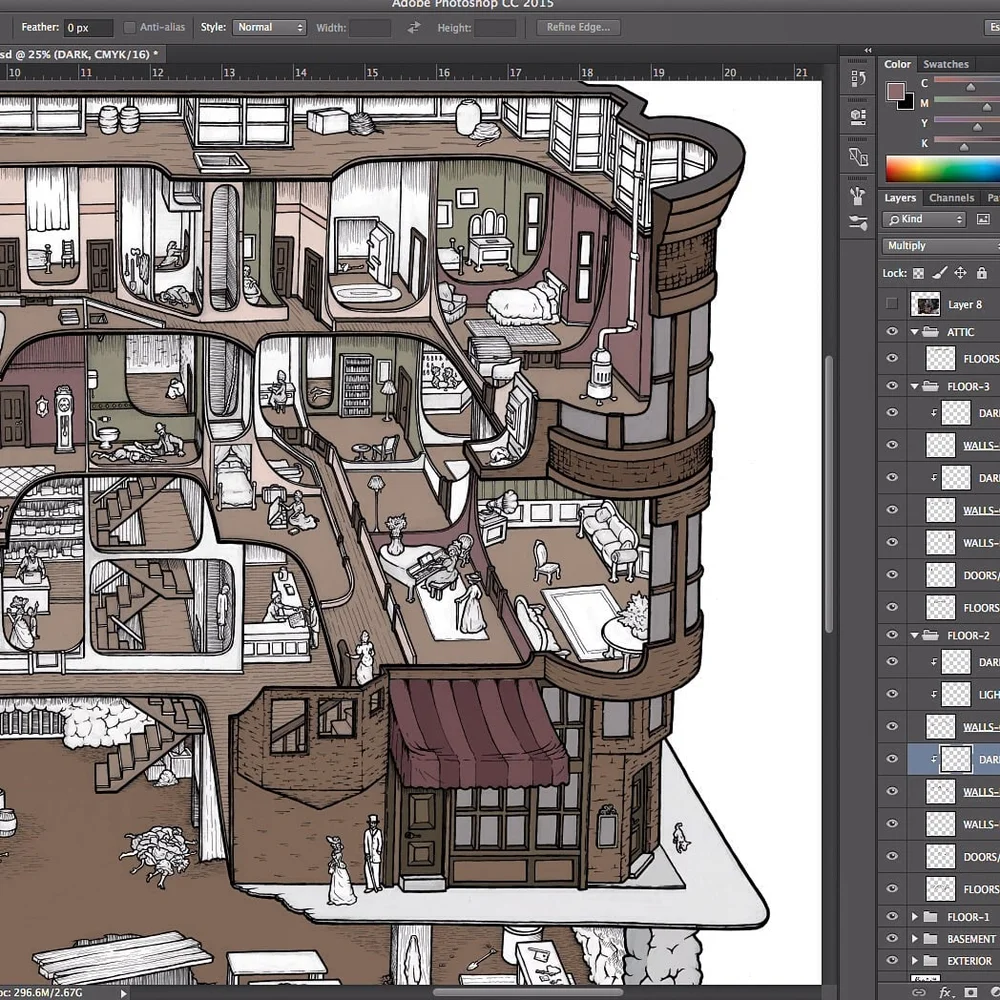Open the History panel icon

[858, 77]
